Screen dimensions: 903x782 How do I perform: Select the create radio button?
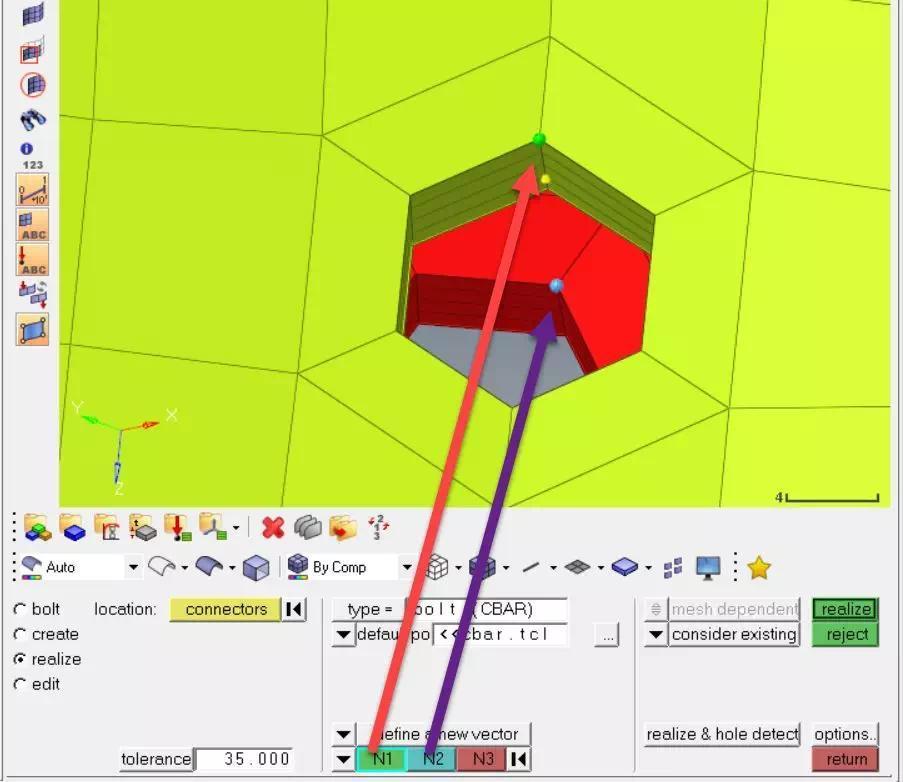(x=22, y=634)
